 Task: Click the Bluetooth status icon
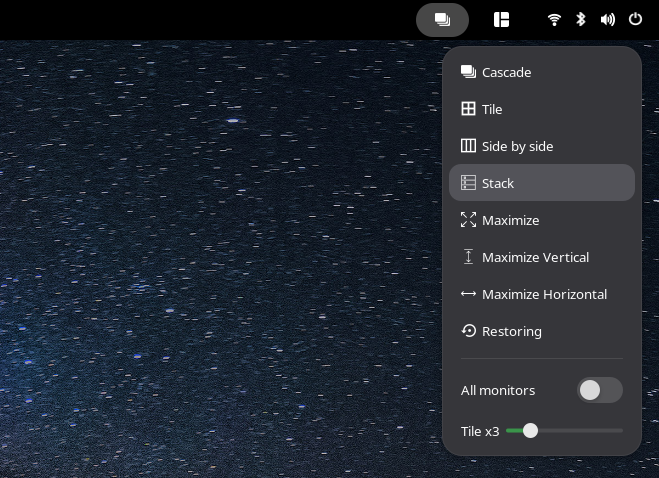point(581,19)
